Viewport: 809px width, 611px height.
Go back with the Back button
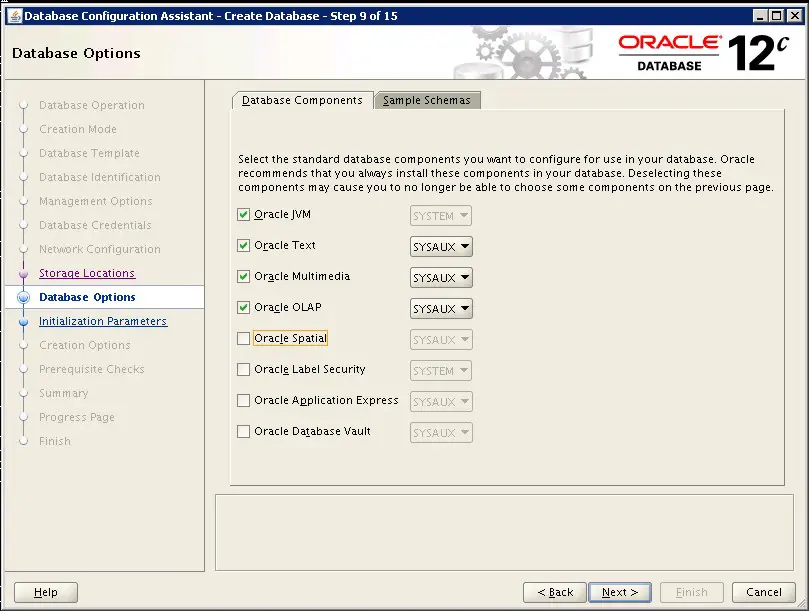pyautogui.click(x=555, y=592)
